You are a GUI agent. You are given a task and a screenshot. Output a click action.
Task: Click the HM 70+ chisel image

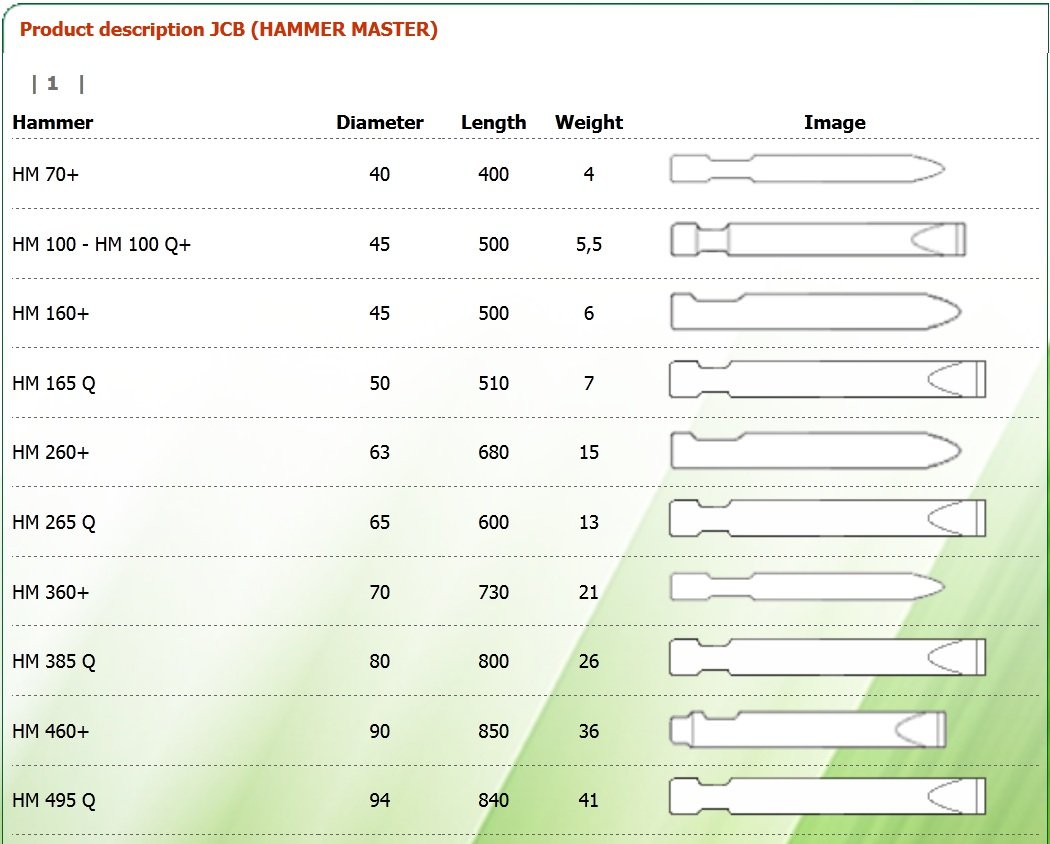807,168
